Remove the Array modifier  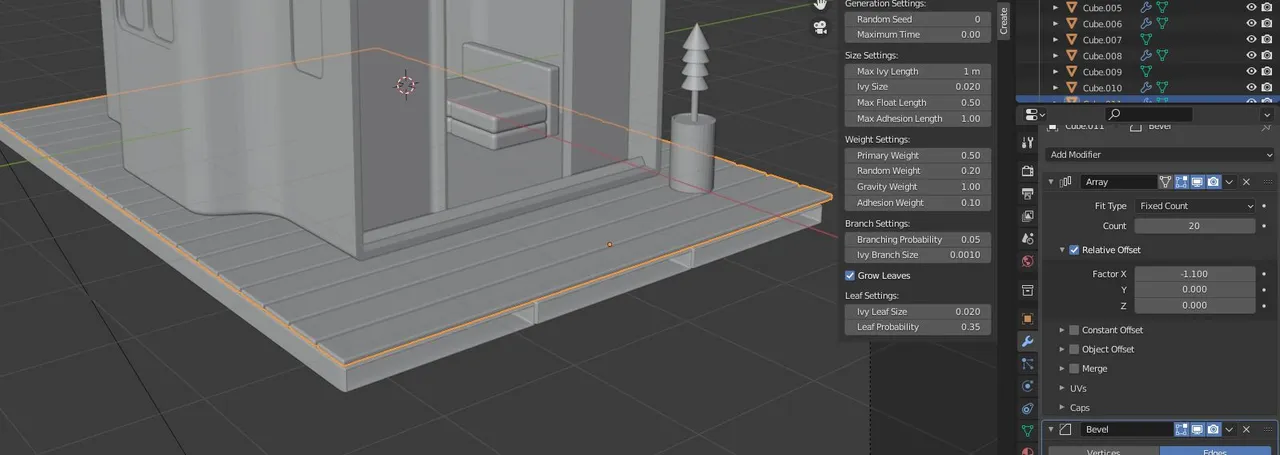pyautogui.click(x=1246, y=182)
